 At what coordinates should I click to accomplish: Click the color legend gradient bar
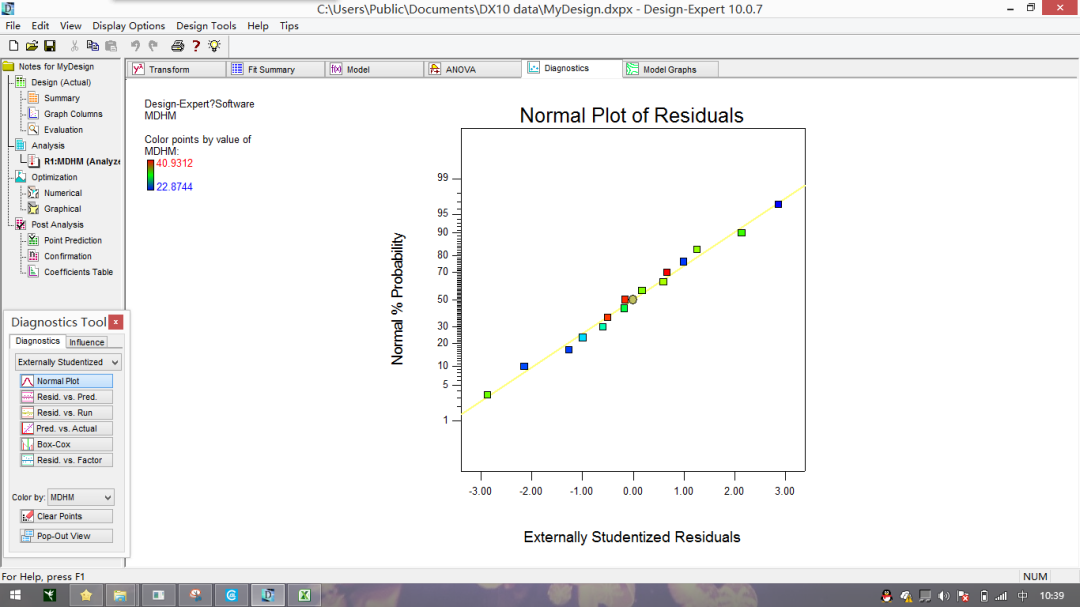pos(150,175)
